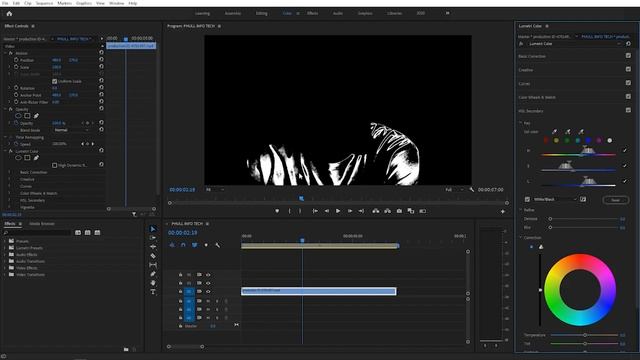The width and height of the screenshot is (640, 360).
Task: Open the Button Editor plus icon
Action: (503, 211)
